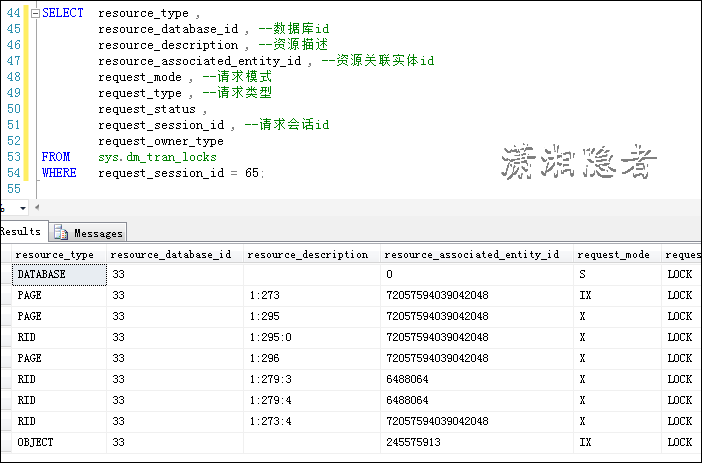
Task: Select the DATABASE resource_type cell
Action: (59, 274)
